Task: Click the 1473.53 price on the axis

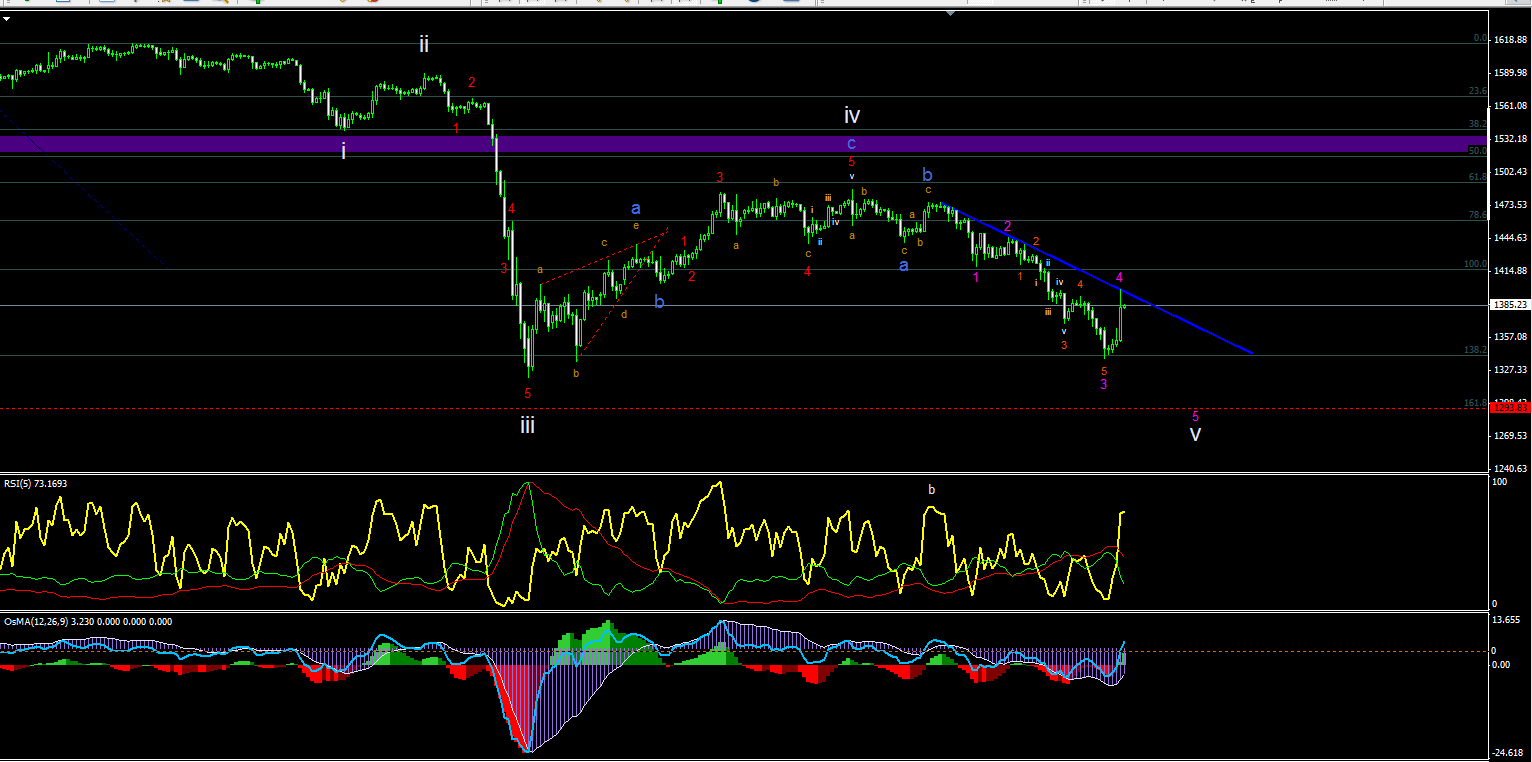Action: (x=1508, y=205)
